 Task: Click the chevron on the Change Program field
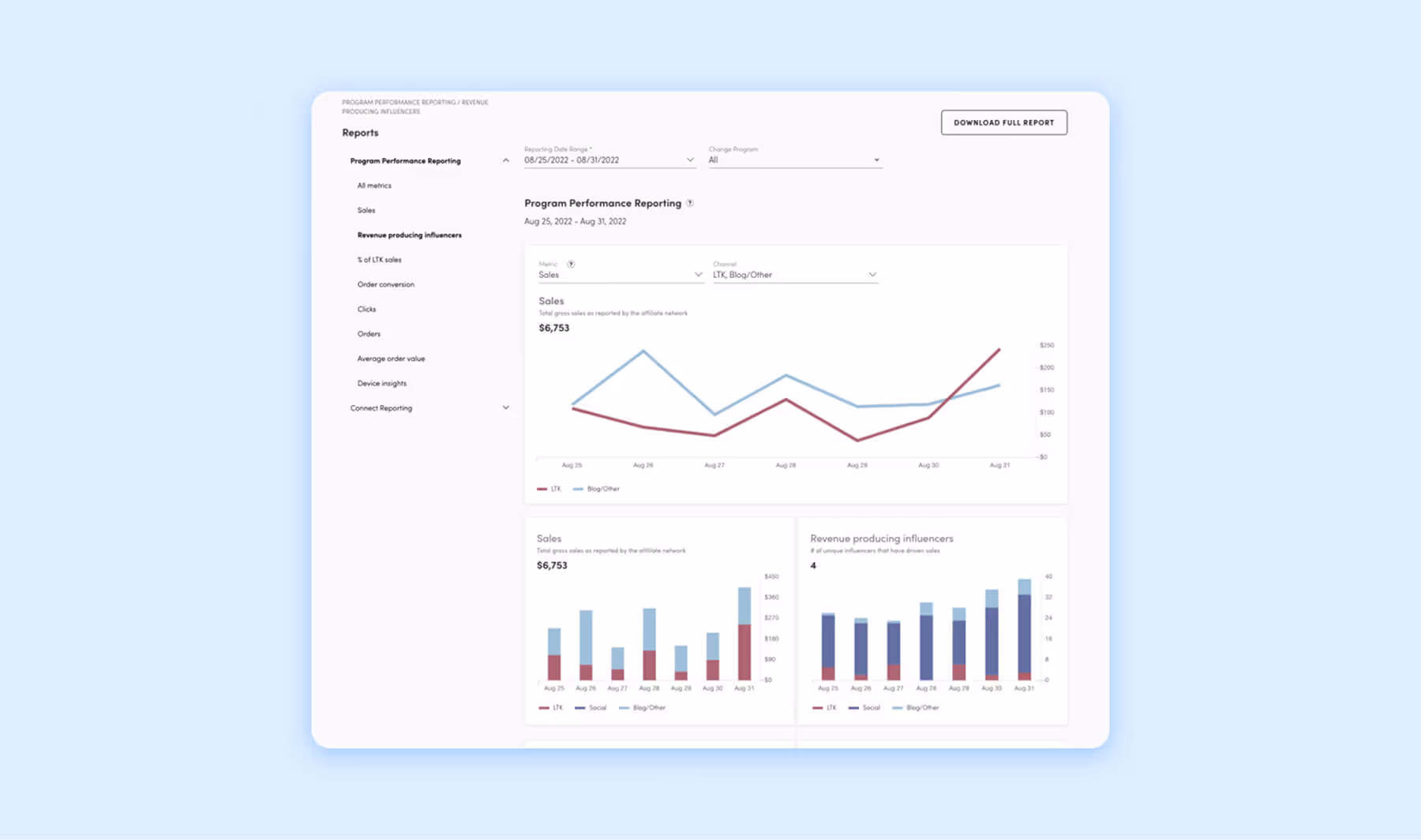tap(876, 159)
